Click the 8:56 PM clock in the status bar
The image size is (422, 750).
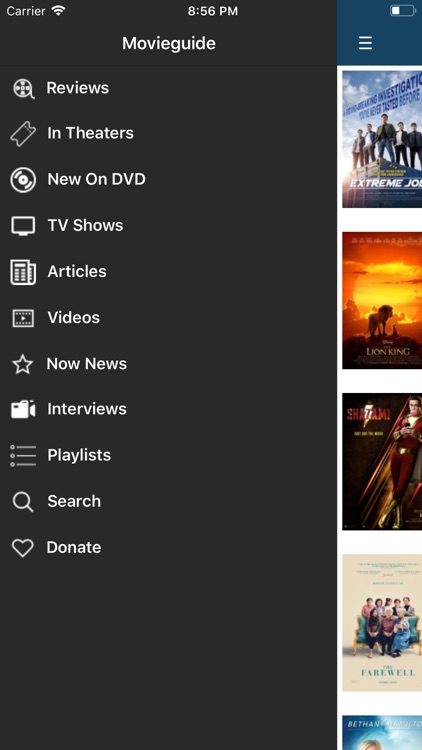212,11
